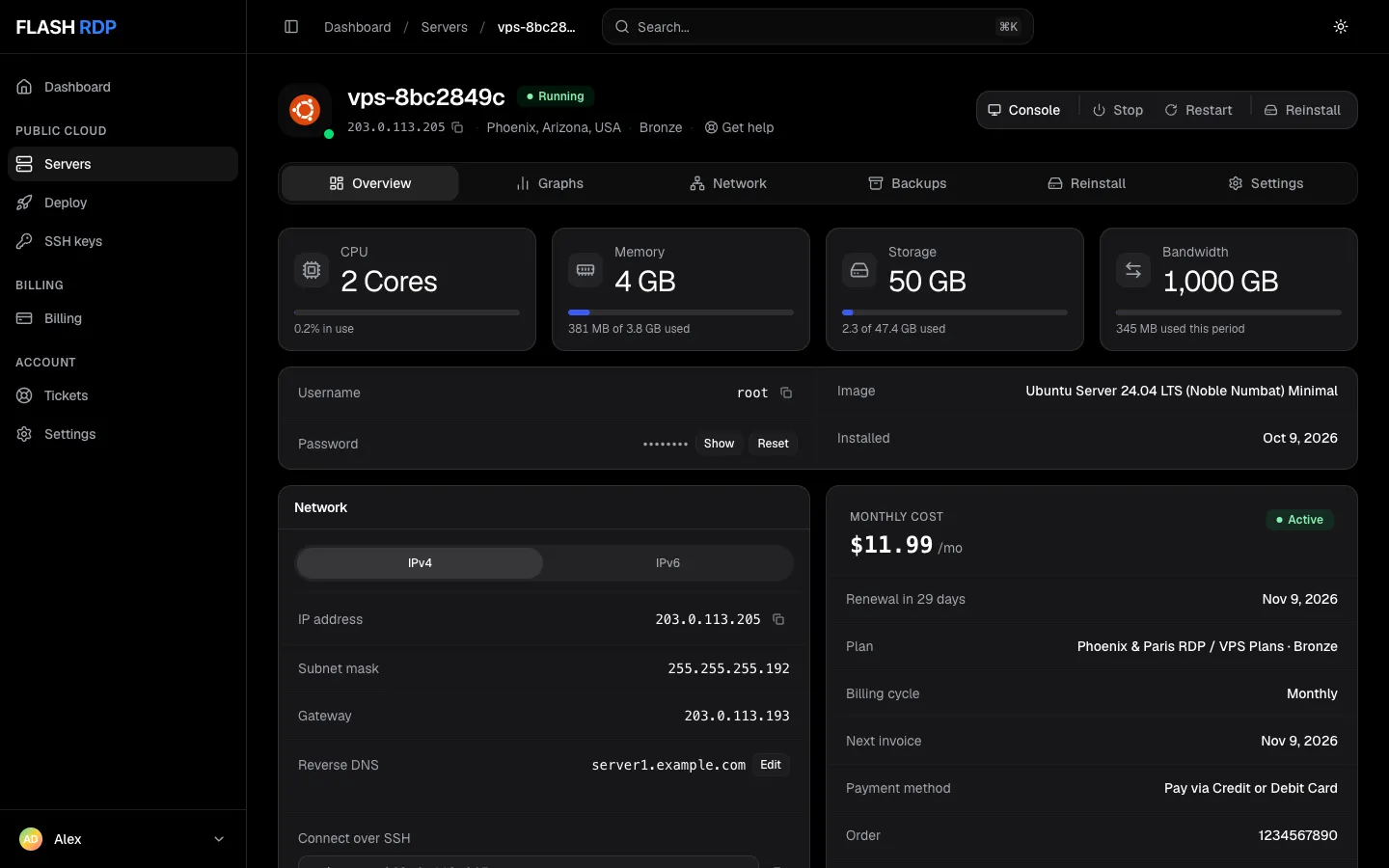The image size is (1389, 868).
Task: Stop the server
Action: tap(1118, 110)
